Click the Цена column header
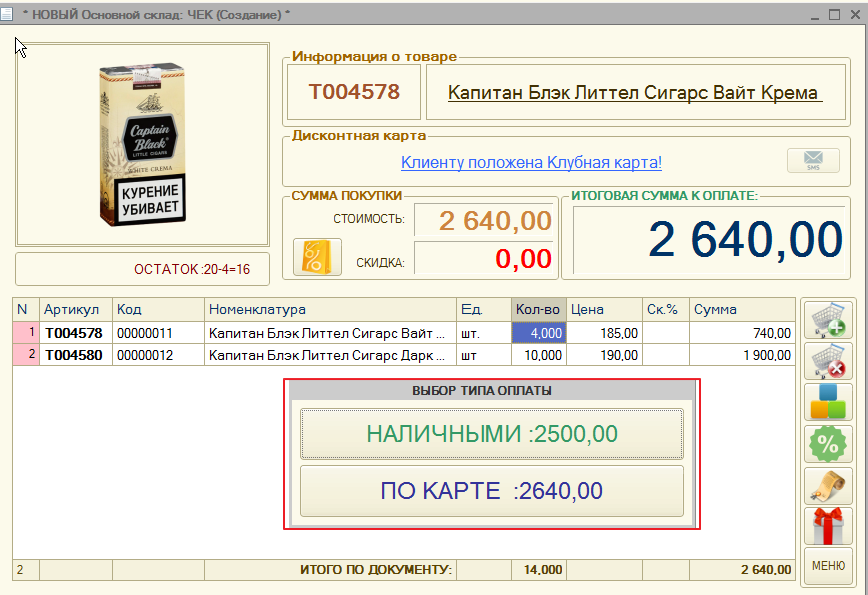 [x=604, y=309]
